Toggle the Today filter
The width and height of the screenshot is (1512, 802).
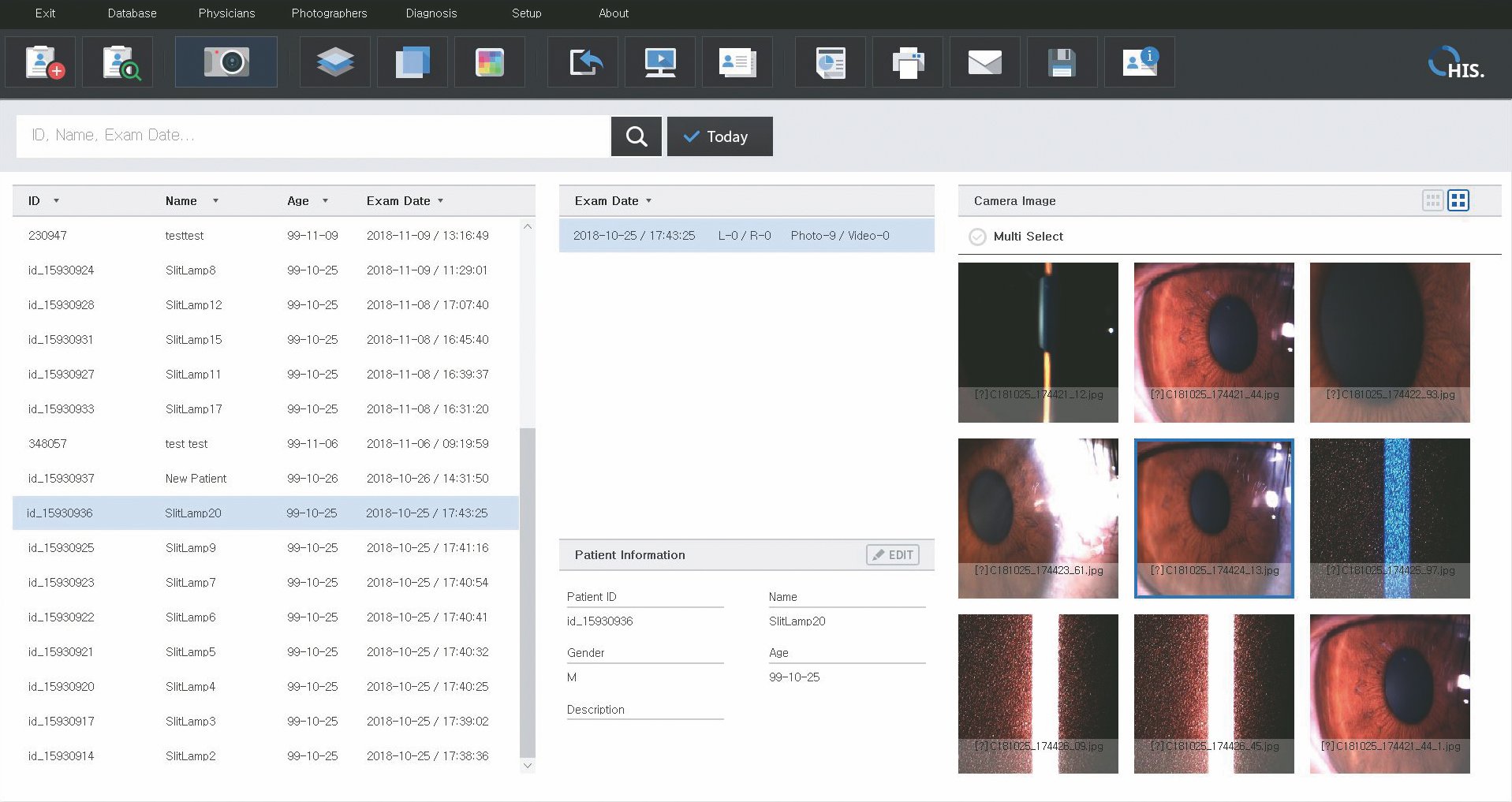click(719, 136)
